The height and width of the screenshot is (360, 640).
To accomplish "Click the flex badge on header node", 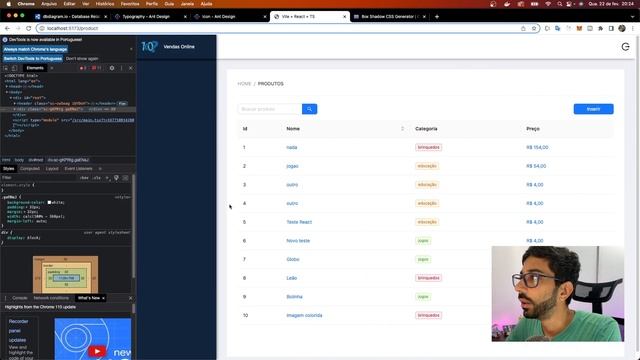I will point(122,104).
